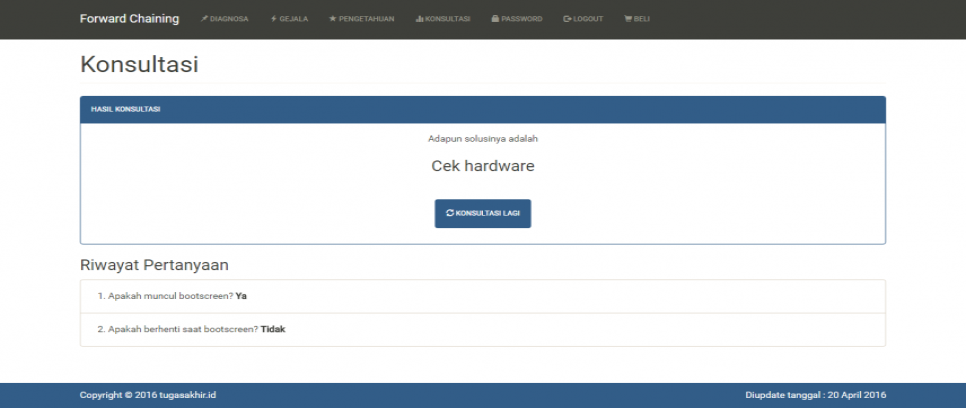Open the Password menu item
Screen dimensions: 966x408
click(517, 19)
